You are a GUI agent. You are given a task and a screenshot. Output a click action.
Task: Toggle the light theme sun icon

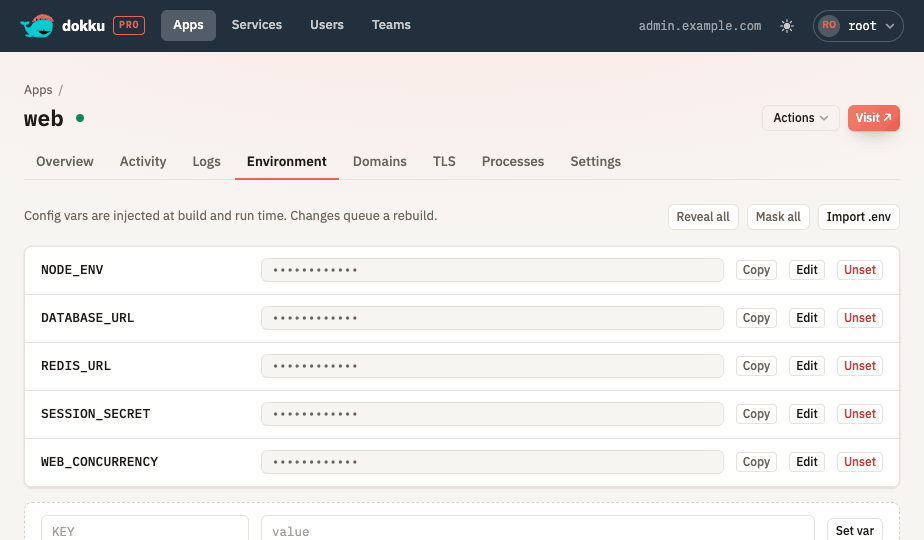point(787,26)
